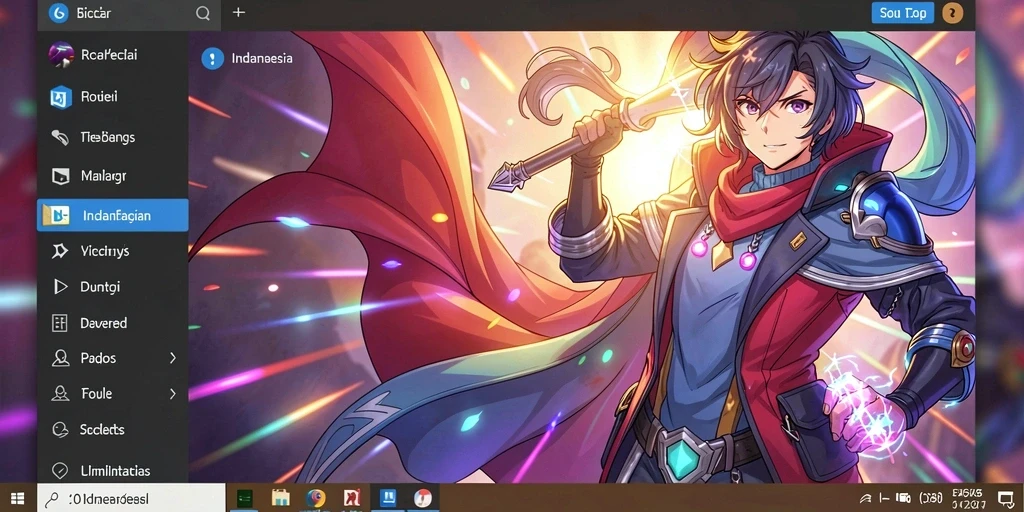Screen dimensions: 1024x512
Task: Select the Rouieii sidebar item
Action: 112,97
